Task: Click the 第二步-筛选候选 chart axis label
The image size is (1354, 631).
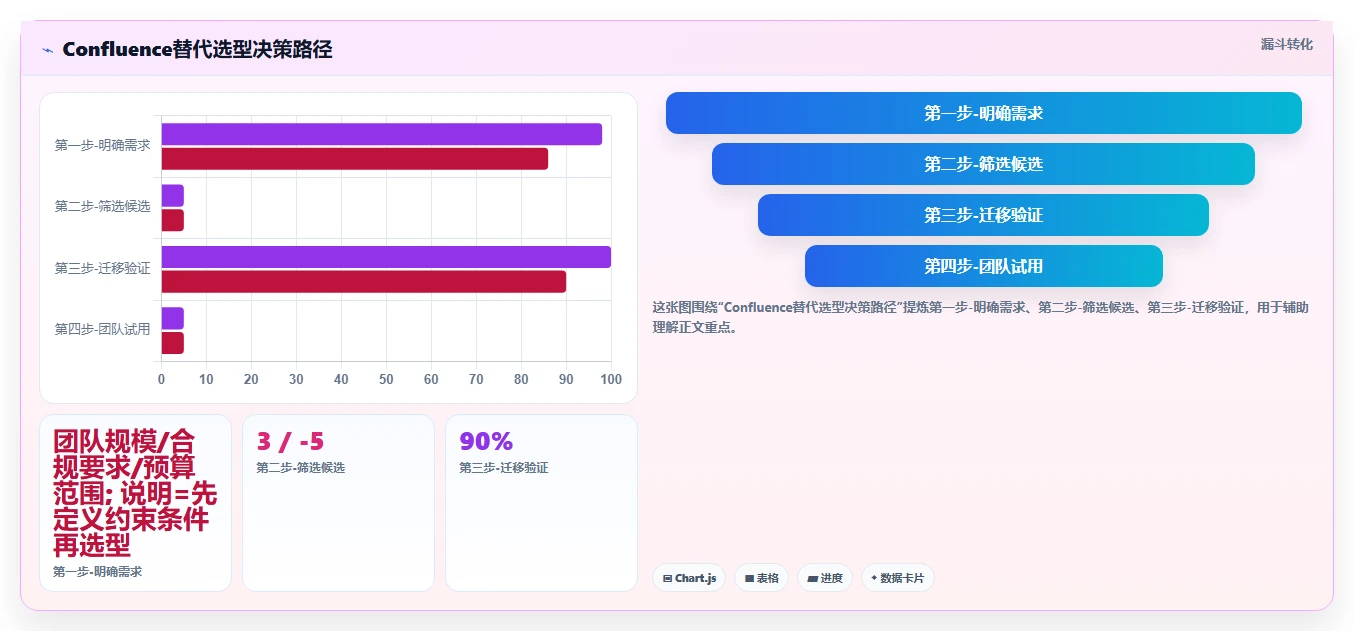Action: pos(102,207)
